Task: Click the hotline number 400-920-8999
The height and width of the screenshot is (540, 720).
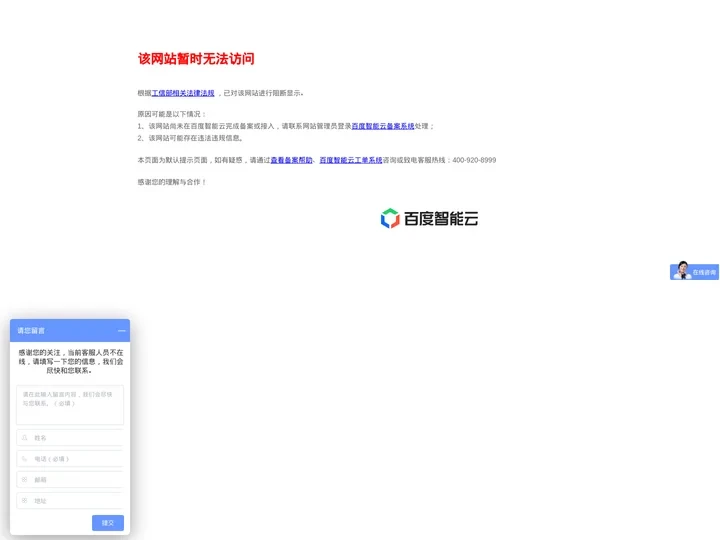Action: [x=474, y=160]
